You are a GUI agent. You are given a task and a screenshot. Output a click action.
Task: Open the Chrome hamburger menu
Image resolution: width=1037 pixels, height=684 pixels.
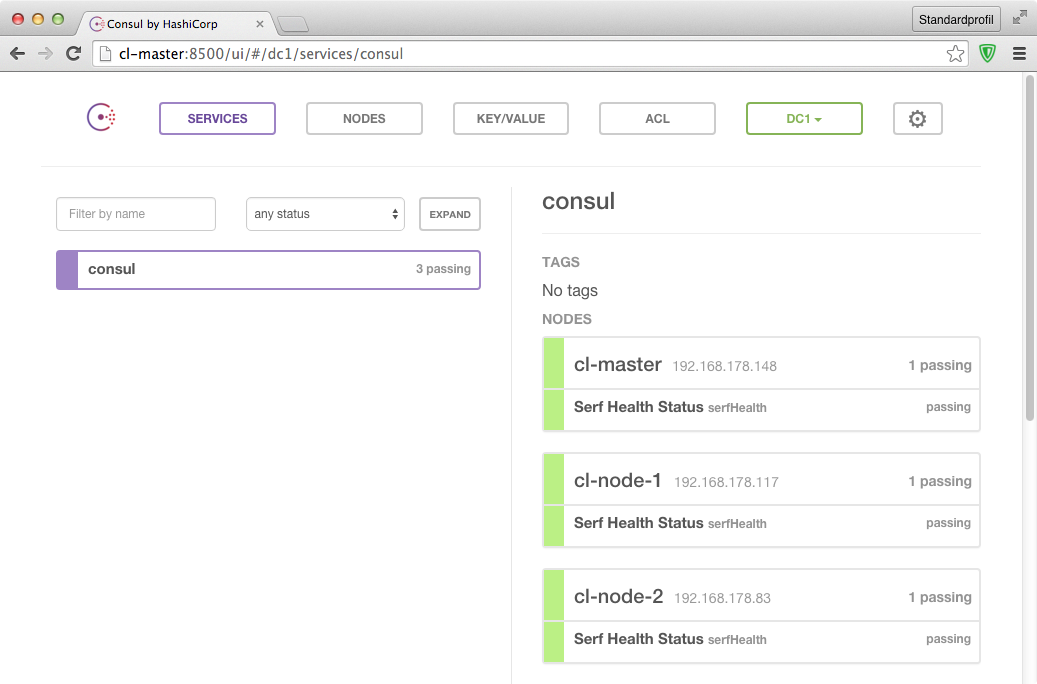pyautogui.click(x=1019, y=54)
